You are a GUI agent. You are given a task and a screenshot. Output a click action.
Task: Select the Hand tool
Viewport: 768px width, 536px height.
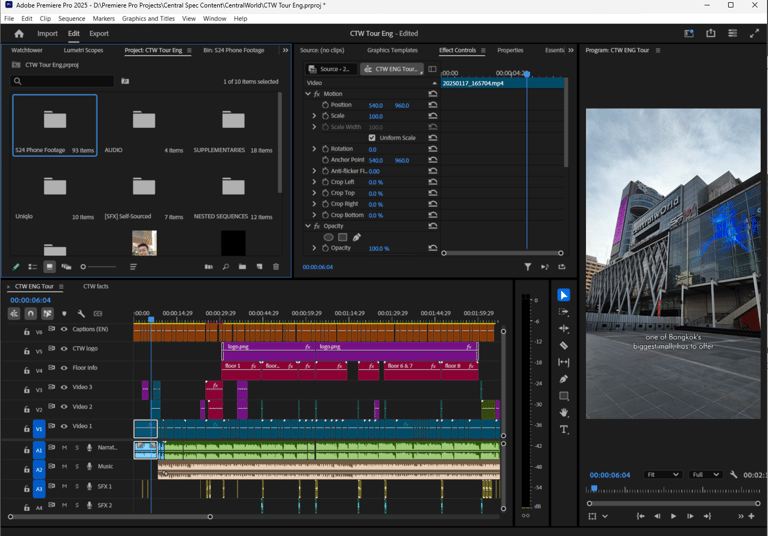[564, 412]
